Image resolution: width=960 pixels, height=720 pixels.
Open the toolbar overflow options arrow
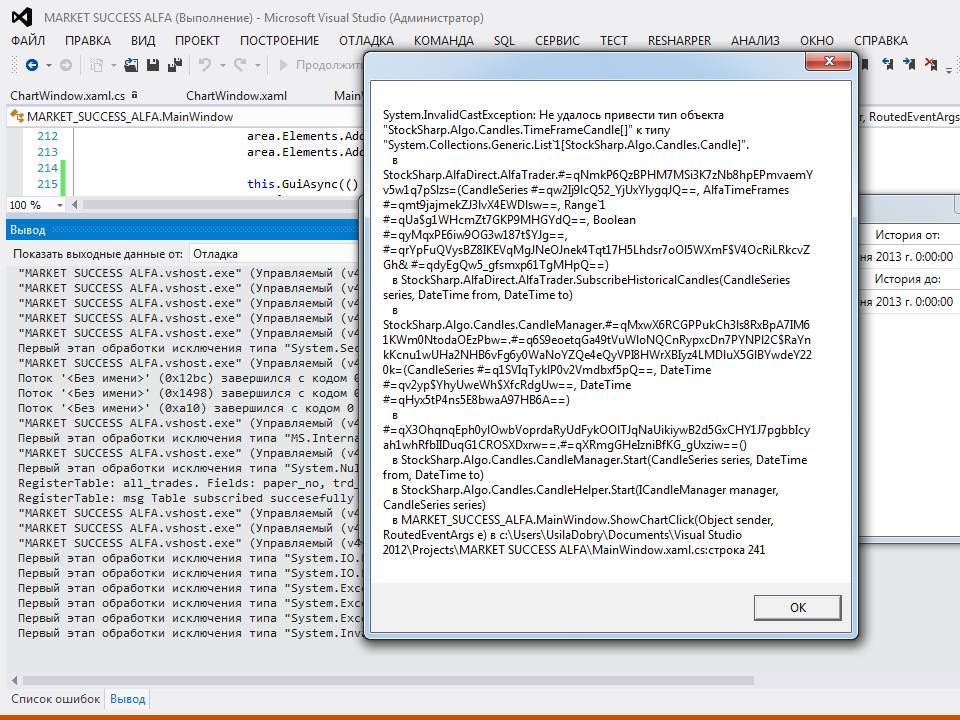950,68
